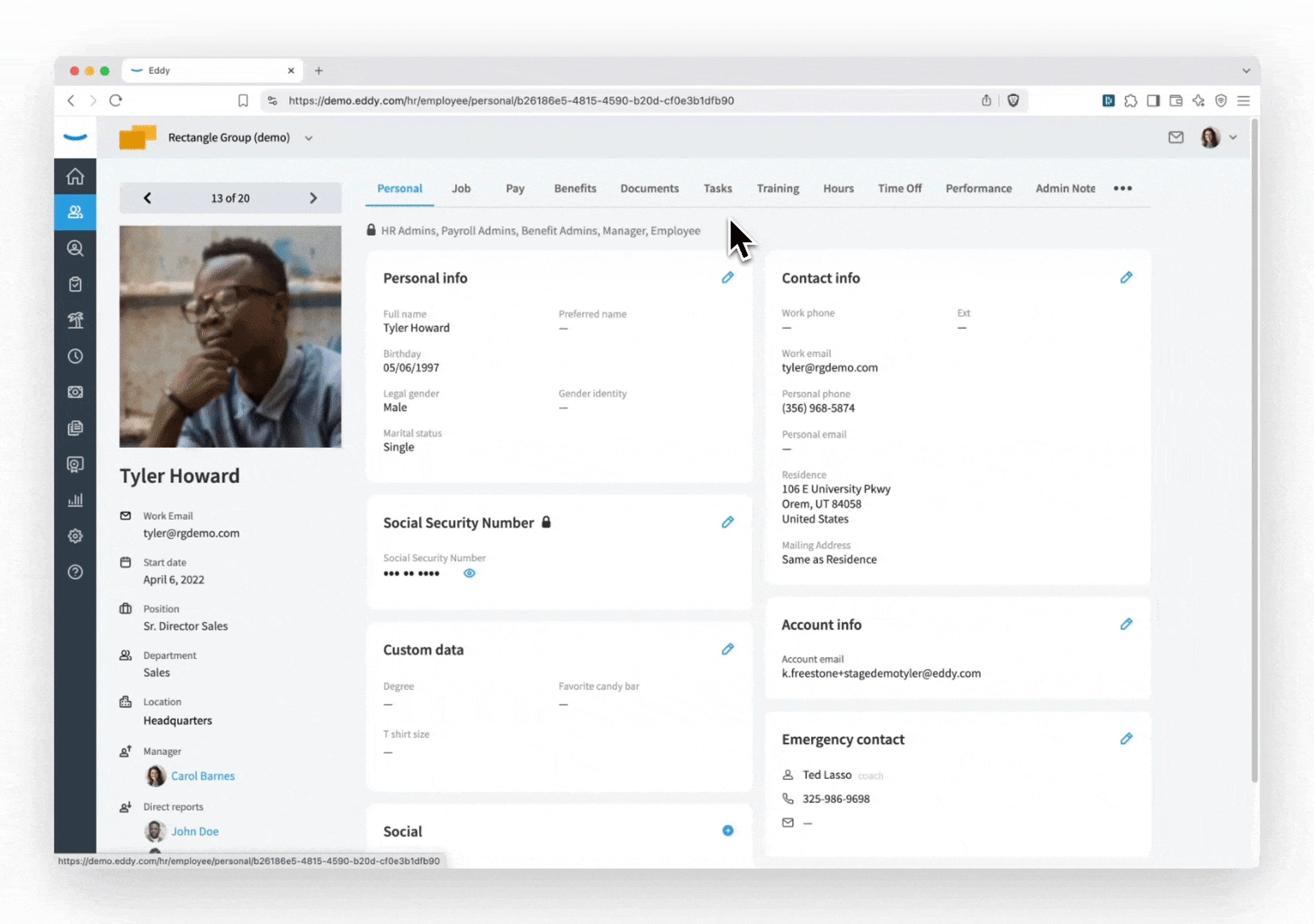The image size is (1314, 924).
Task: Click Tyler Howard's profile photo
Action: pyautogui.click(x=230, y=337)
